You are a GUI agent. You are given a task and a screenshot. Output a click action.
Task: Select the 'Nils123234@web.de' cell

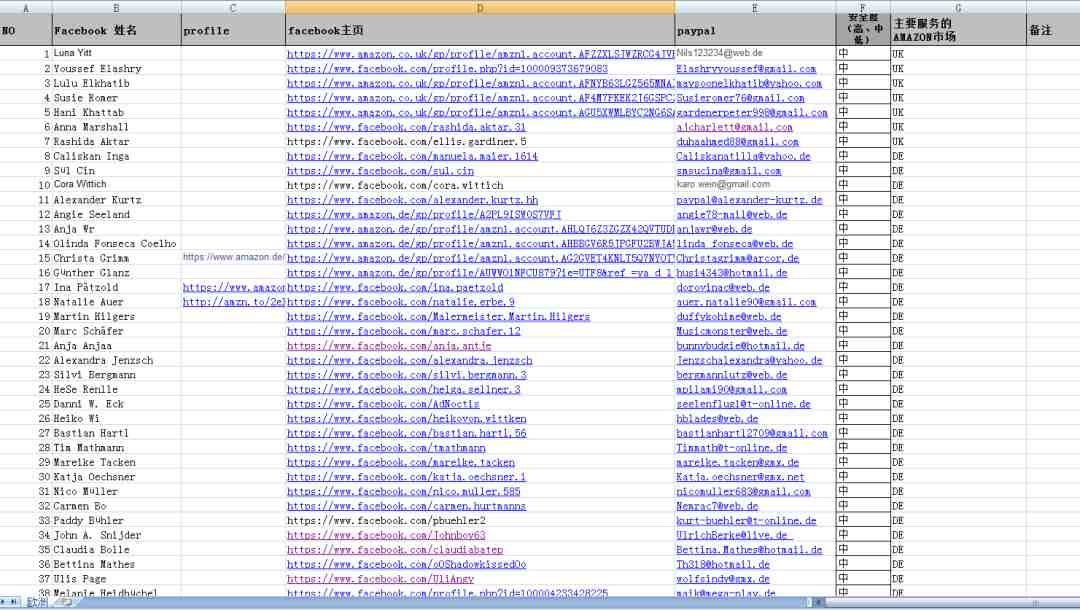(x=755, y=54)
